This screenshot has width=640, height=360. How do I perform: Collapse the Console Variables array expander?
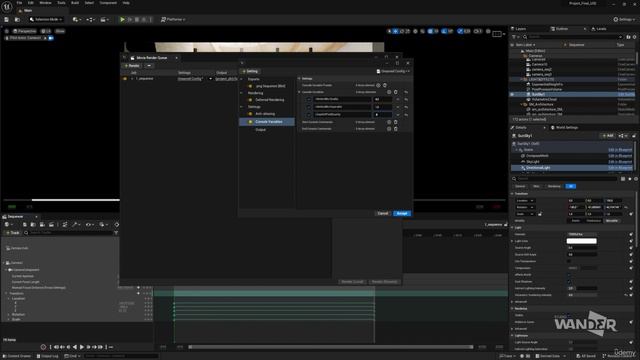tap(300, 92)
